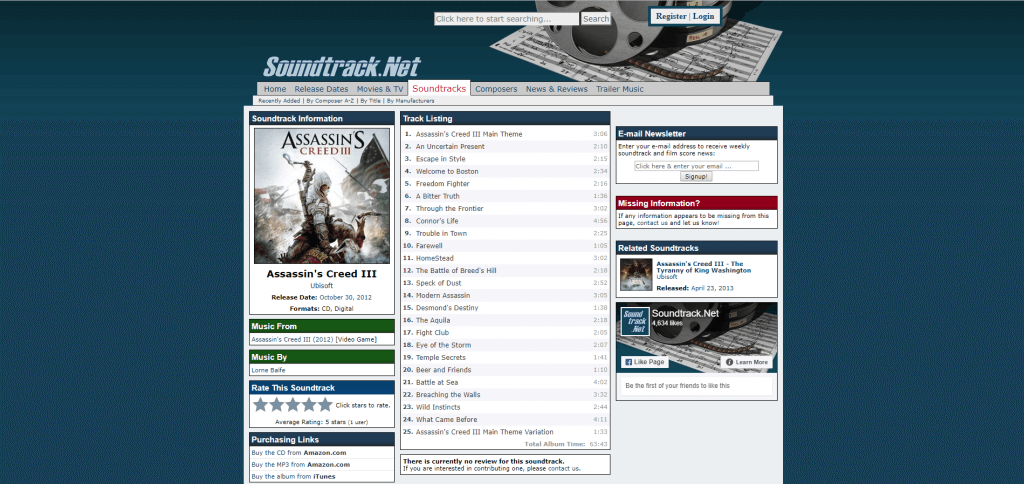Viewport: 1024px width, 484px height.
Task: Select the Soundtracks tab
Action: 440,88
